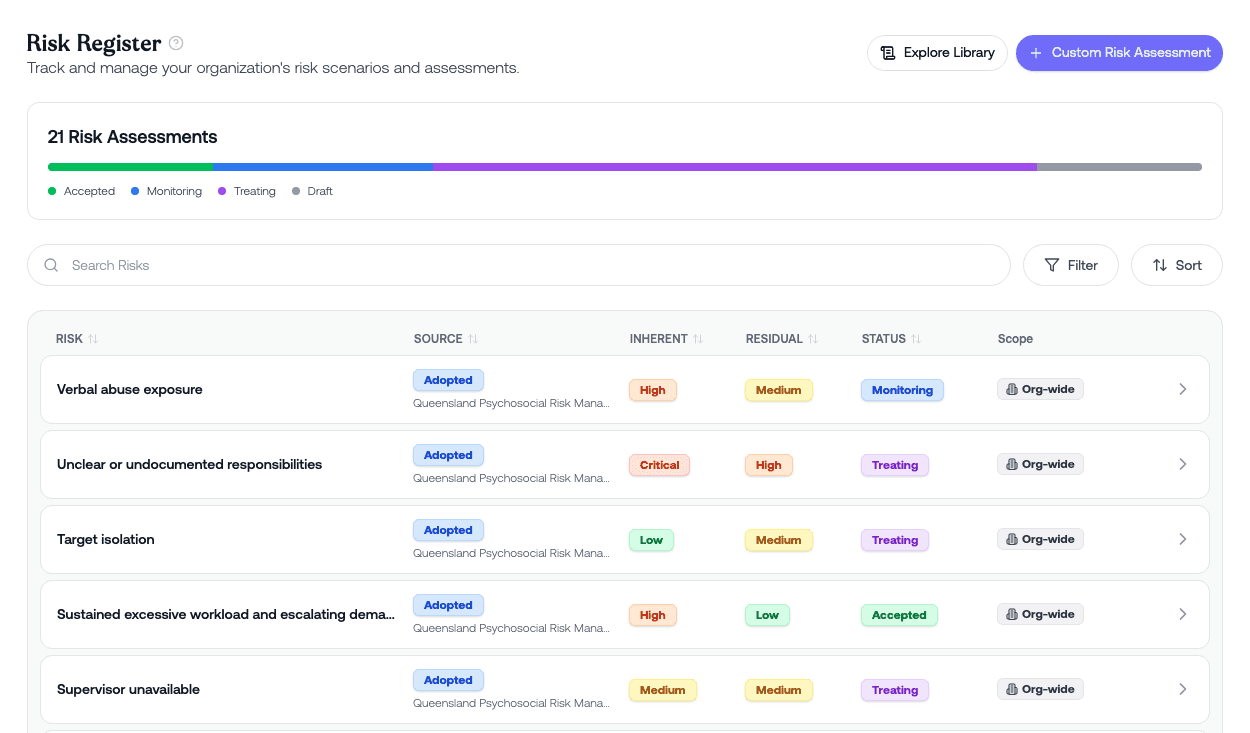This screenshot has height=733, width=1250.
Task: Open Unclear or undocumented responsibilities row chevron
Action: pos(1183,464)
